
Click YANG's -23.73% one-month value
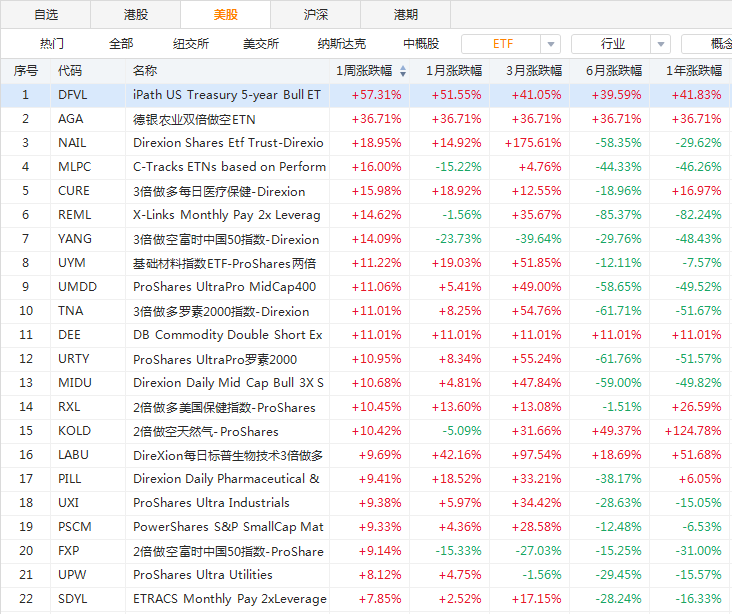point(458,239)
